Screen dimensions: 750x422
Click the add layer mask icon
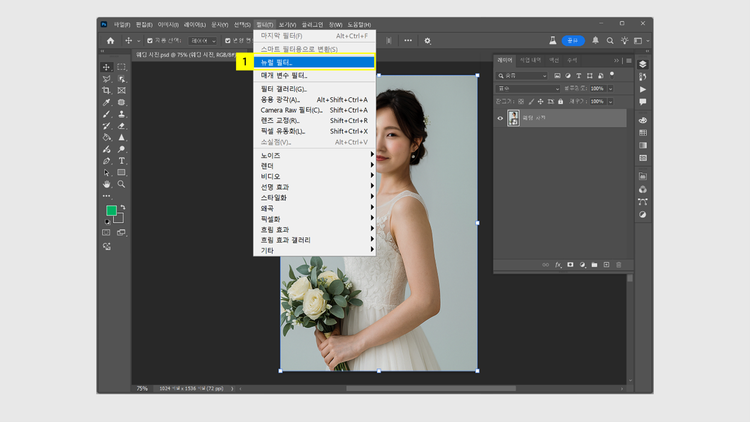coord(570,265)
